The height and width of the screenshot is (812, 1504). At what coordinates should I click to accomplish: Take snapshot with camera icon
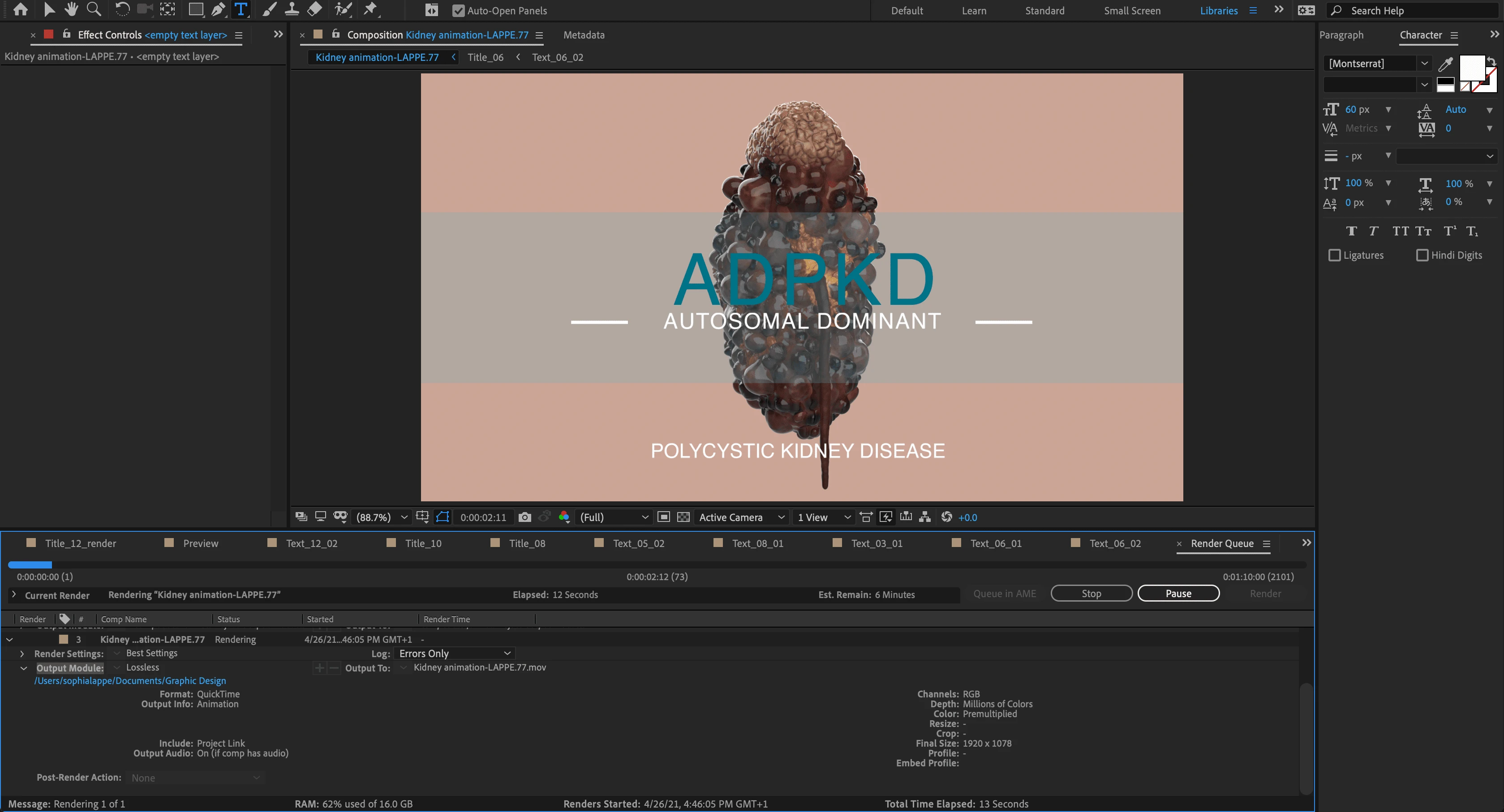point(524,517)
